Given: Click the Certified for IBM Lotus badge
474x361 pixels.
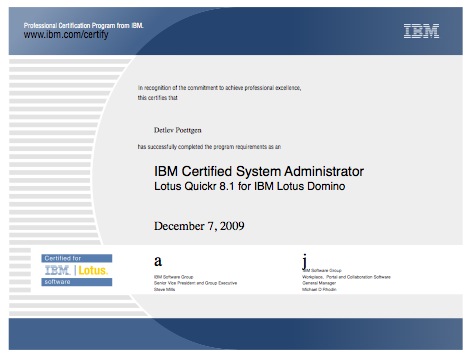Looking at the screenshot, I should pyautogui.click(x=77, y=270).
